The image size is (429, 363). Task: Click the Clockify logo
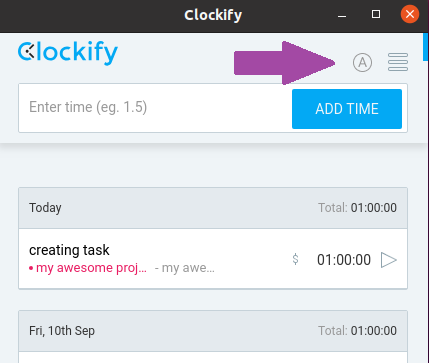pos(68,53)
